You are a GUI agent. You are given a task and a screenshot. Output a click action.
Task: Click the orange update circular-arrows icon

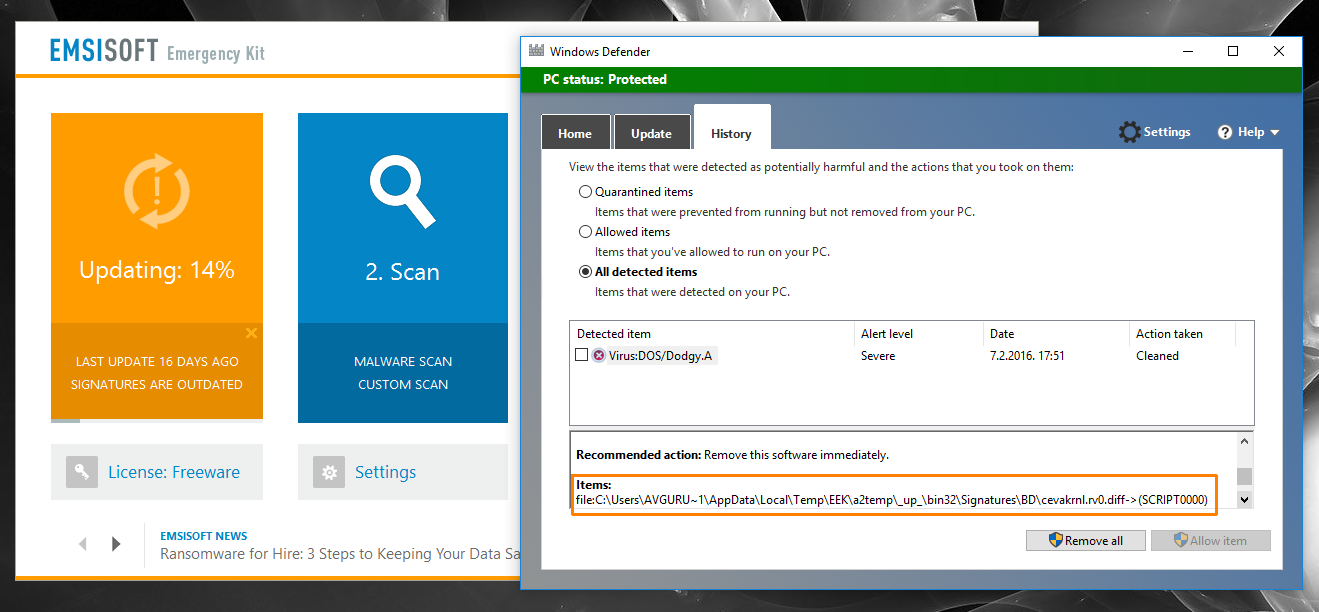157,191
